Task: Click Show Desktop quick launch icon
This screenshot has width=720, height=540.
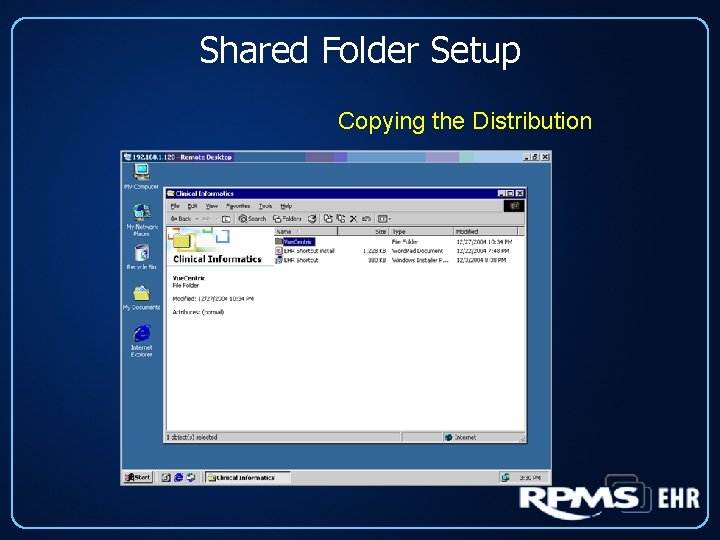Action: [x=166, y=478]
